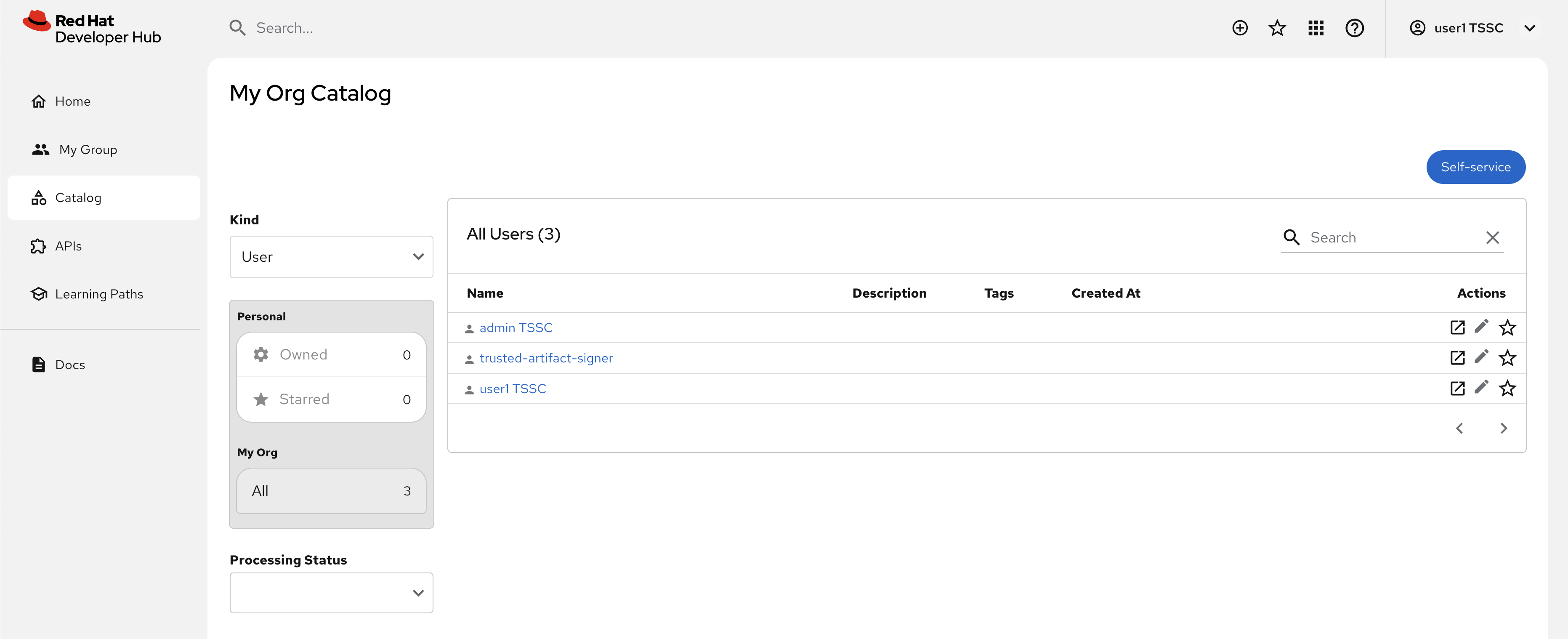Open admin TSSC entity in new tab
This screenshot has height=639, width=1568.
(x=1457, y=327)
